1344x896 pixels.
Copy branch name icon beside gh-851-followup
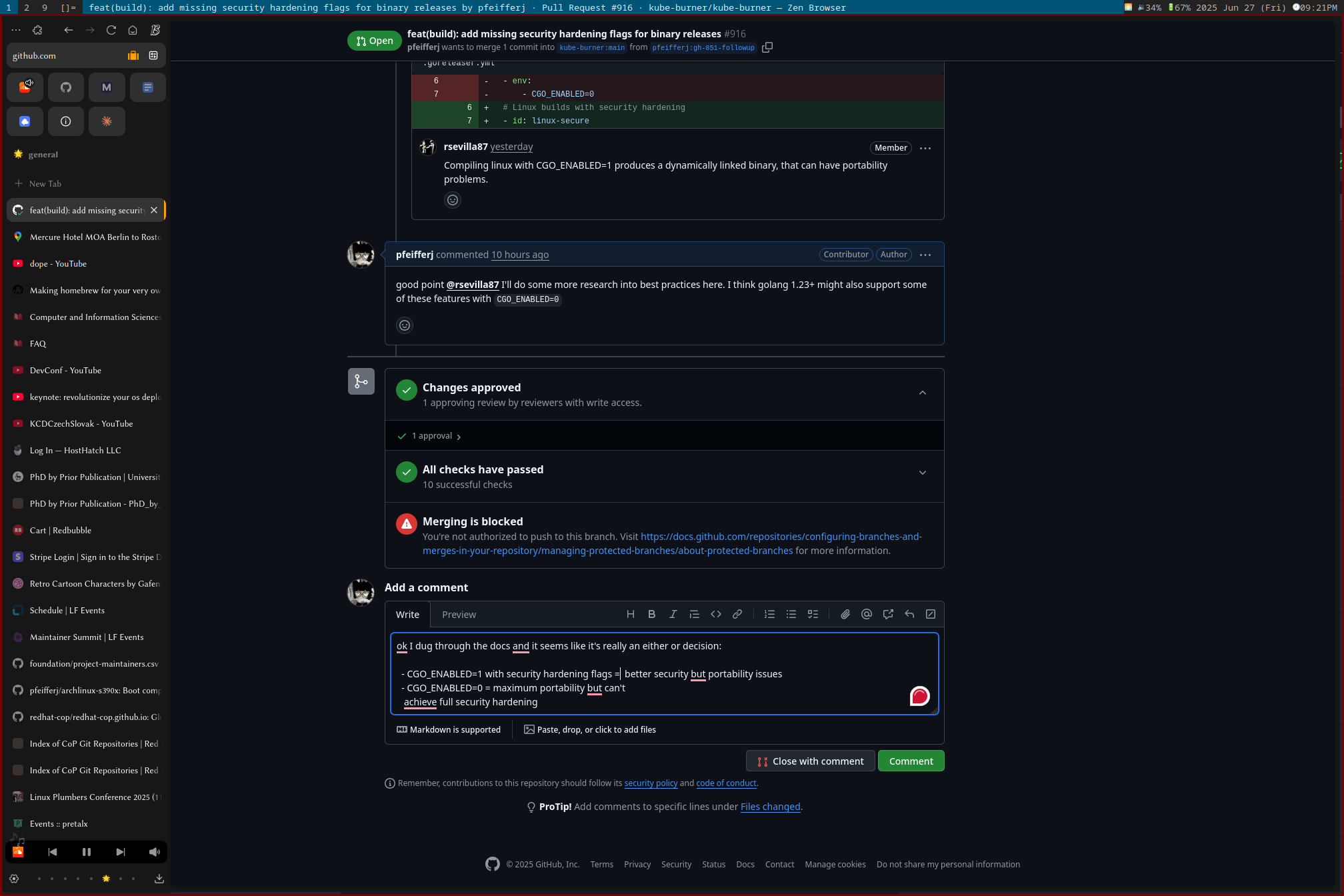(767, 47)
